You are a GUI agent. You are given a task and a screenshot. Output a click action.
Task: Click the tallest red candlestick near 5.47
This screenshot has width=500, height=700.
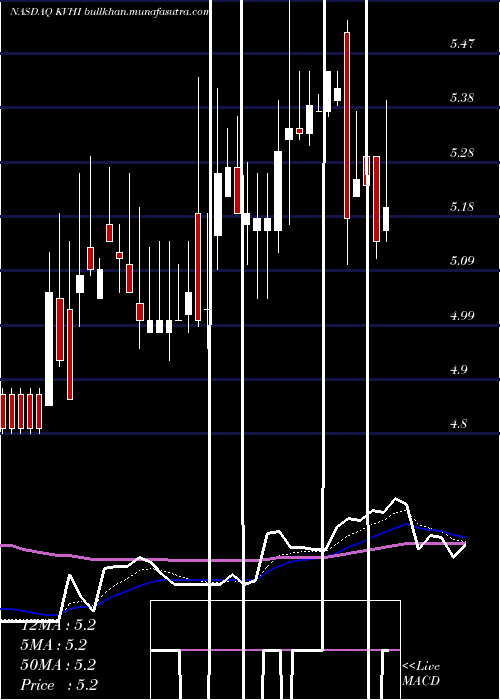coord(347,125)
